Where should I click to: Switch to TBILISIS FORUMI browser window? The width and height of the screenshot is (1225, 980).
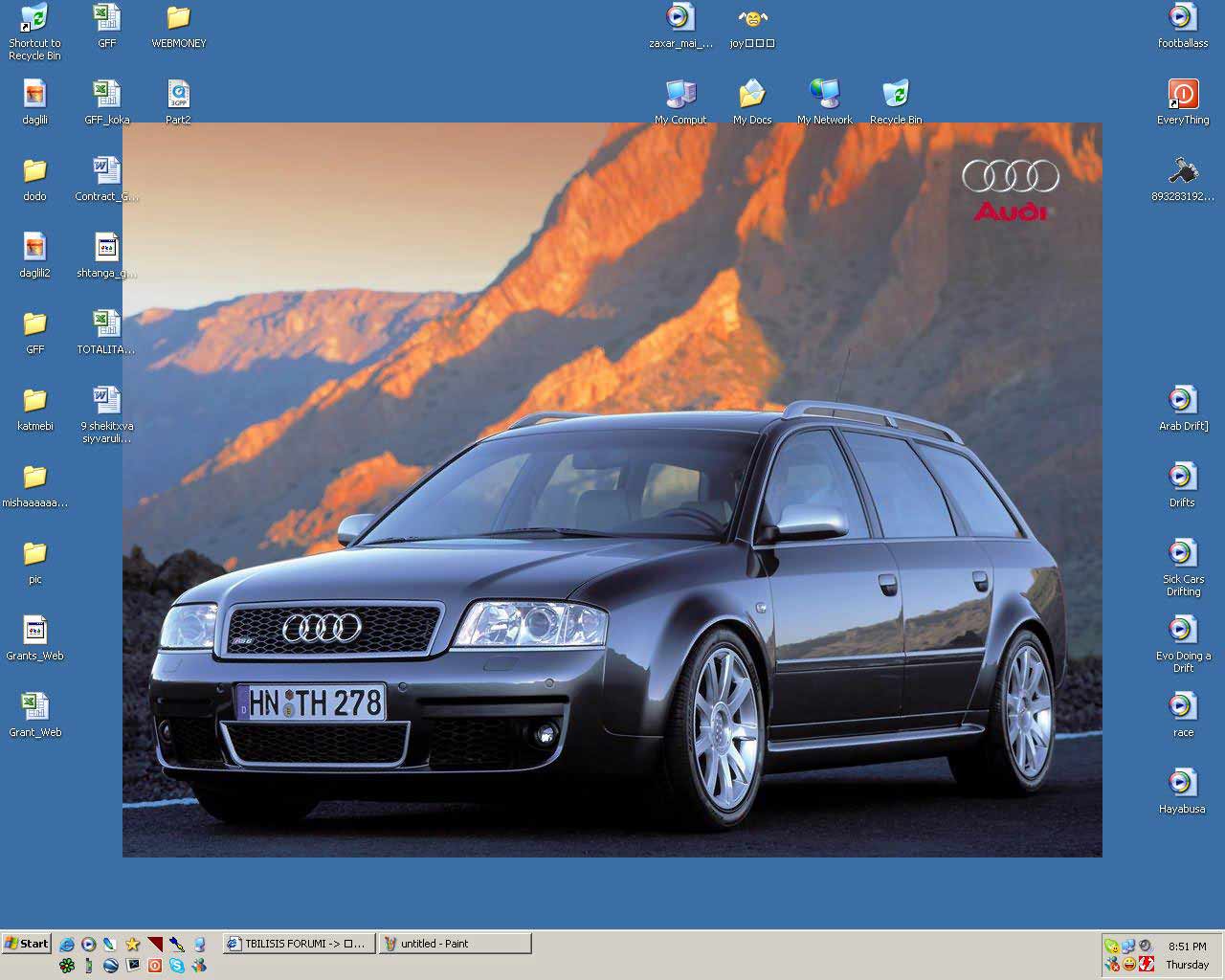[x=299, y=944]
